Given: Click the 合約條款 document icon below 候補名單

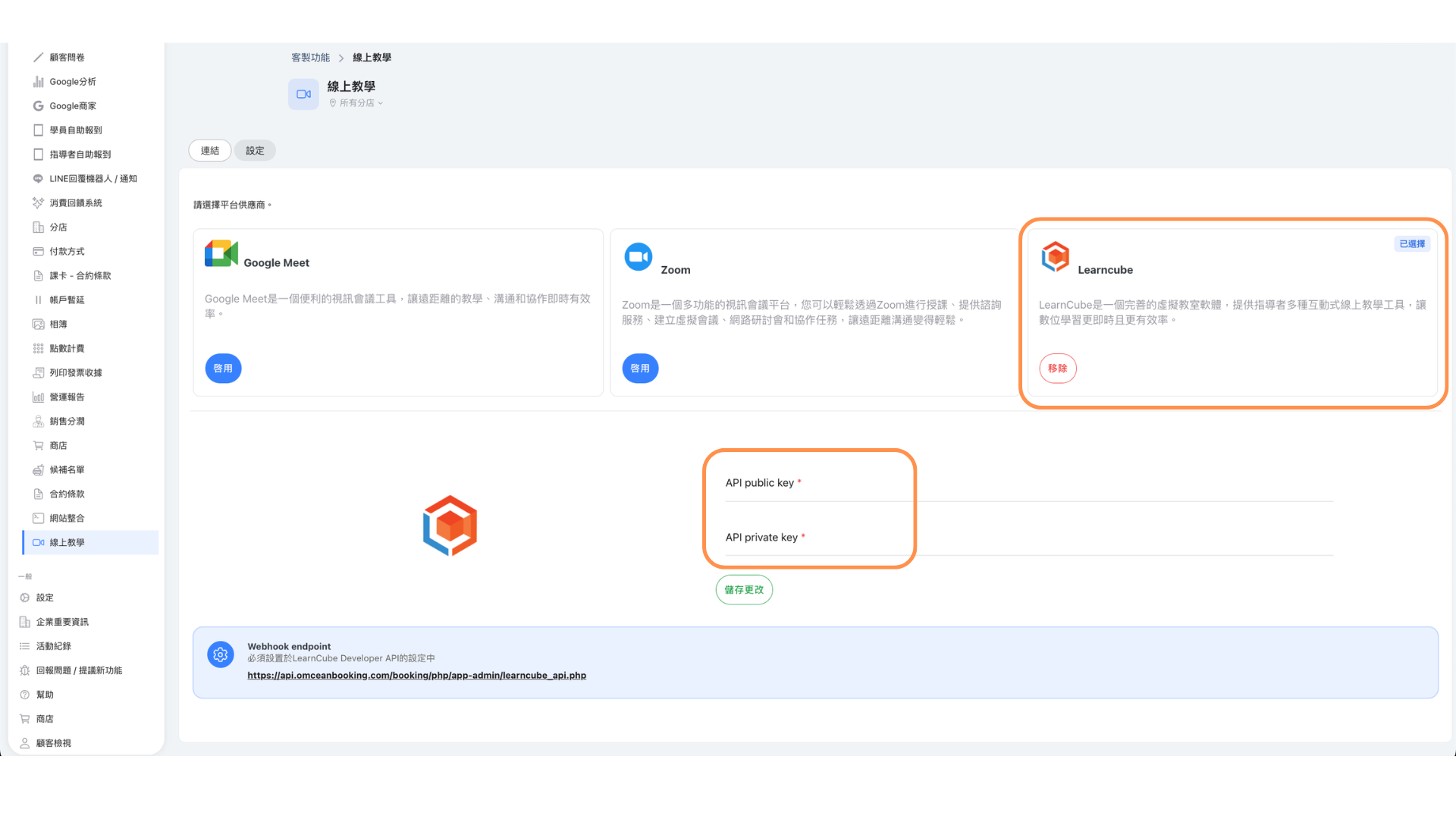Looking at the screenshot, I should point(38,494).
